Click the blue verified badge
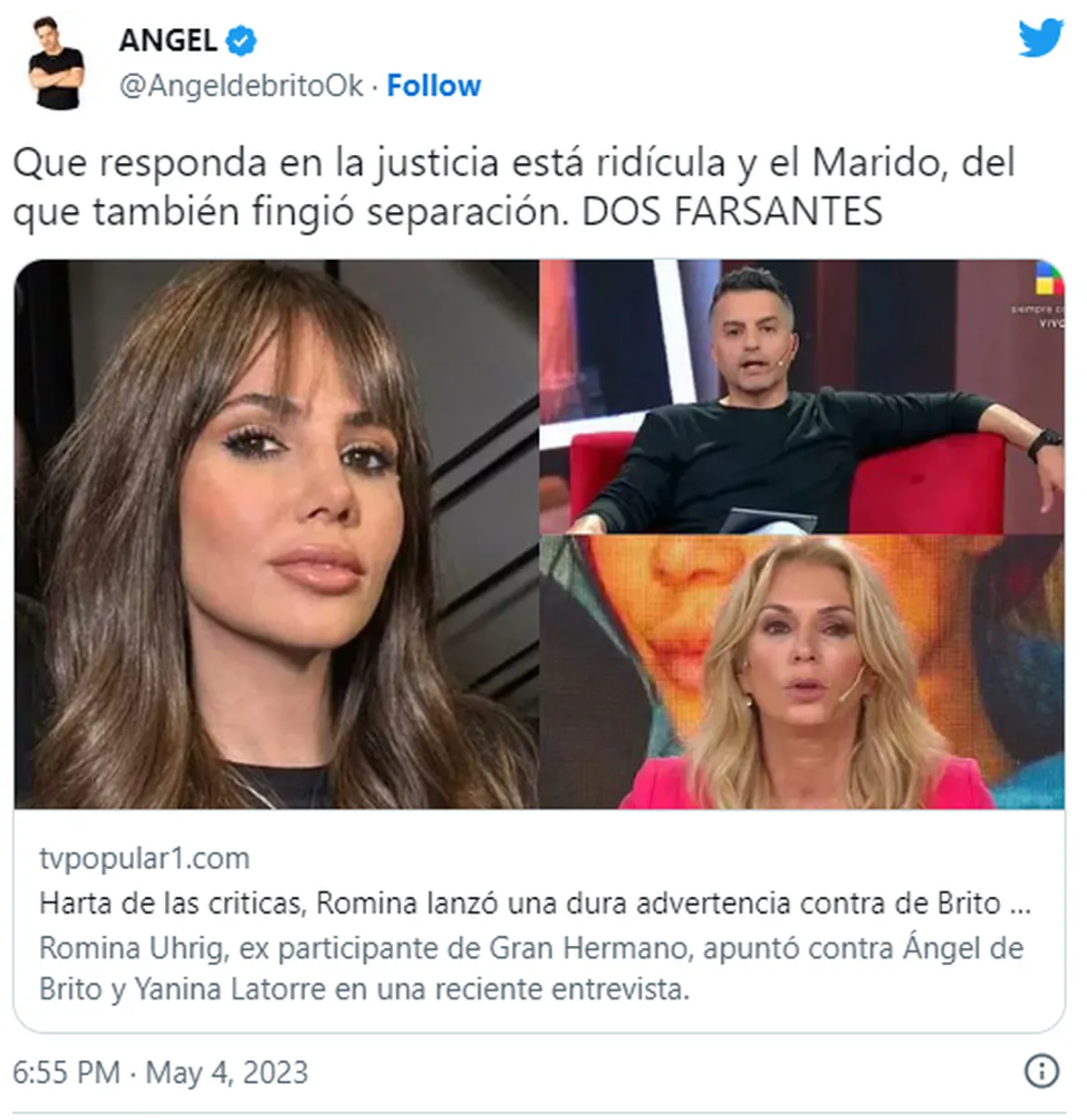This screenshot has height=1120, width=1087. pos(241,40)
